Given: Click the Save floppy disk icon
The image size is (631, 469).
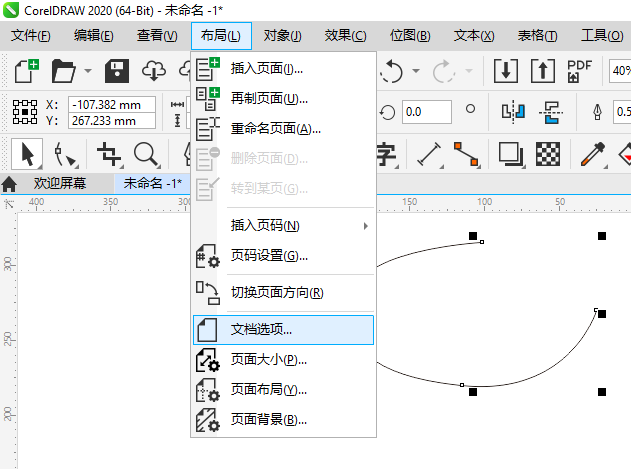Looking at the screenshot, I should (x=117, y=71).
